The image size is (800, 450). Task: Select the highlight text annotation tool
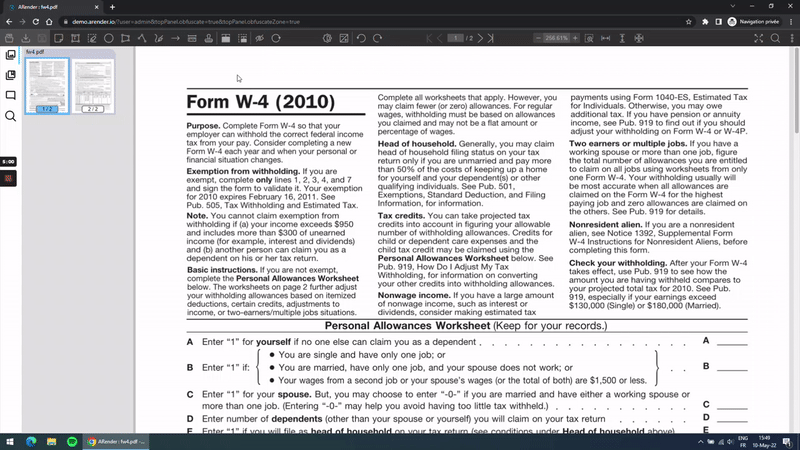(x=92, y=38)
